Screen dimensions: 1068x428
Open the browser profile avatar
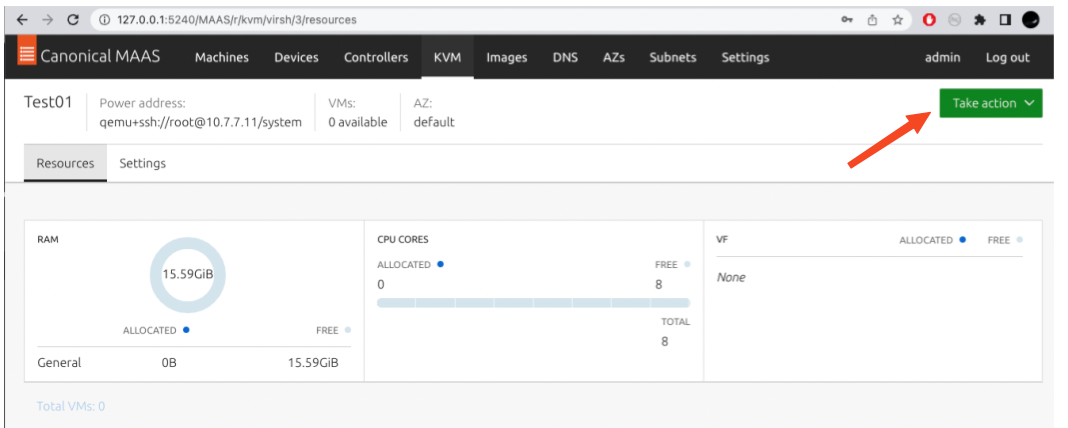[1031, 19]
